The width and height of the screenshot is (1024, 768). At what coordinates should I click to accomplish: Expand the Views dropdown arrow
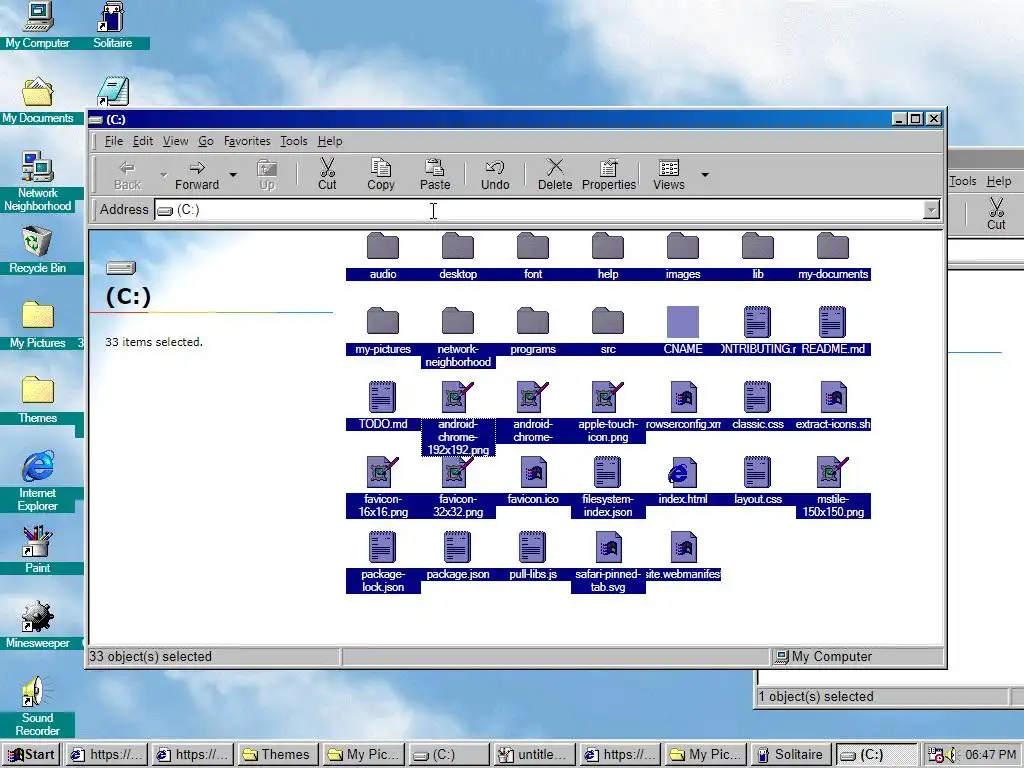(x=705, y=175)
